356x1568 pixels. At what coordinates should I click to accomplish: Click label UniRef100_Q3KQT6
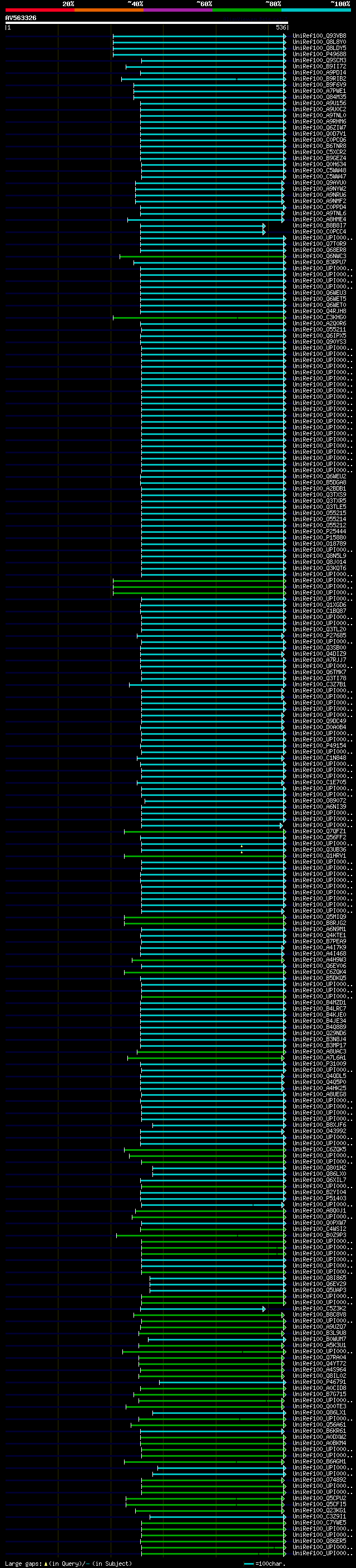pos(319,568)
